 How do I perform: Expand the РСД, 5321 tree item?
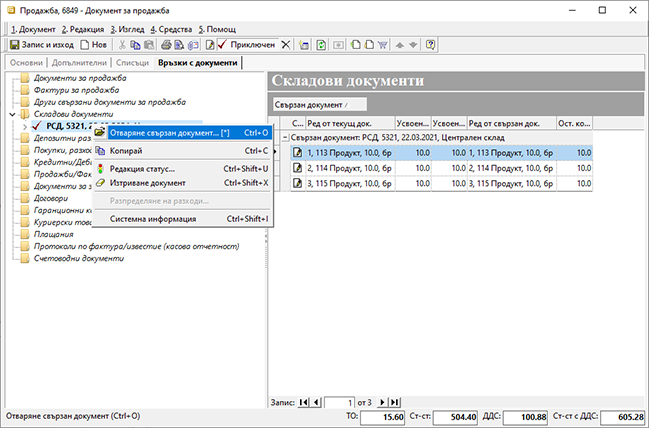pyautogui.click(x=24, y=128)
